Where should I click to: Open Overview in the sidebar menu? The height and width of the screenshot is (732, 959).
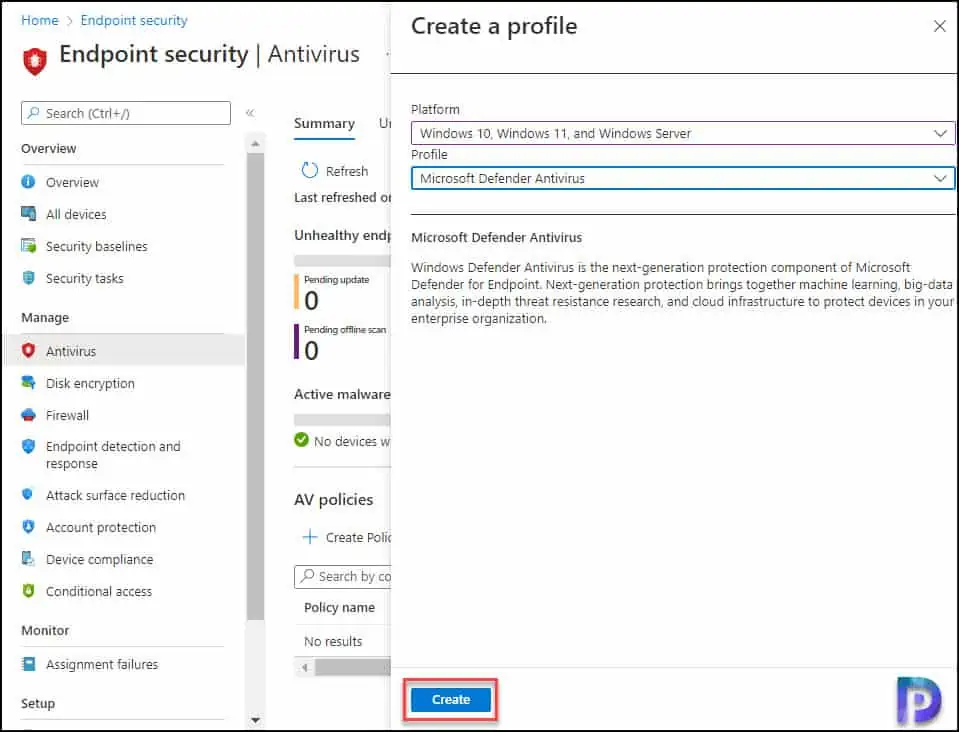click(x=72, y=182)
